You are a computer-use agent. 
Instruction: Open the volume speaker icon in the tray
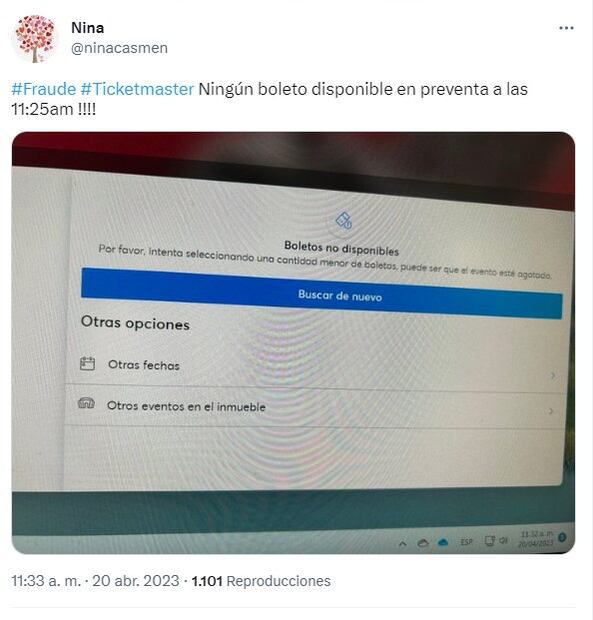pyautogui.click(x=503, y=540)
